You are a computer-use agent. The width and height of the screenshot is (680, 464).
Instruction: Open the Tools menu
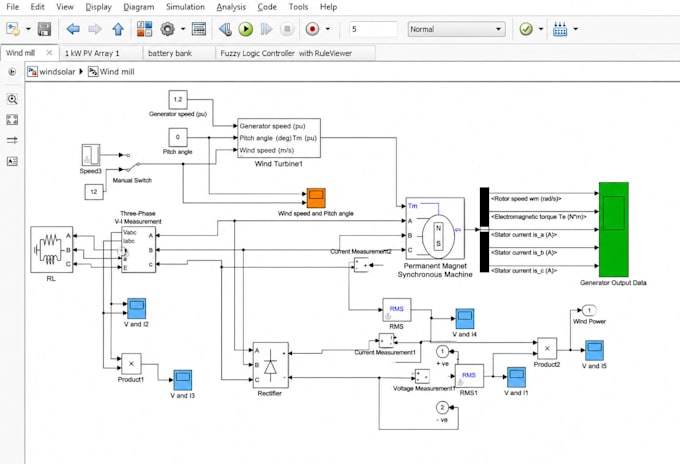coord(298,7)
